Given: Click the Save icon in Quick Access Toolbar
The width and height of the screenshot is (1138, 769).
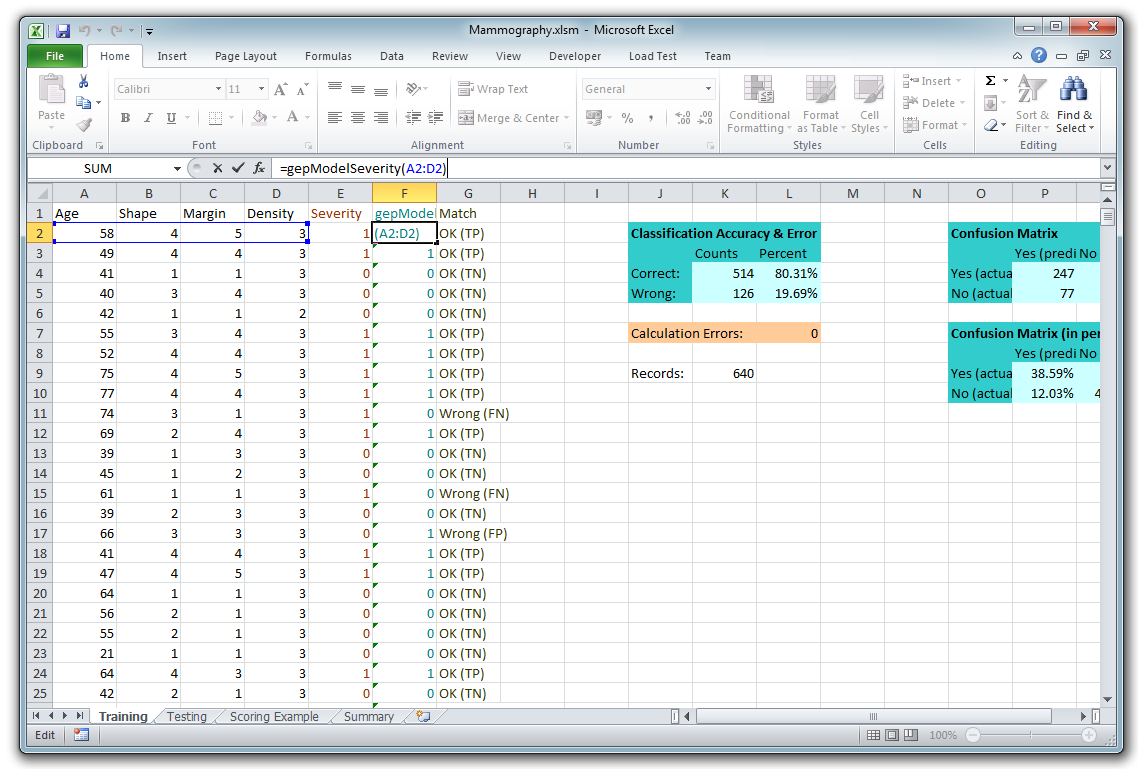Looking at the screenshot, I should [63, 31].
